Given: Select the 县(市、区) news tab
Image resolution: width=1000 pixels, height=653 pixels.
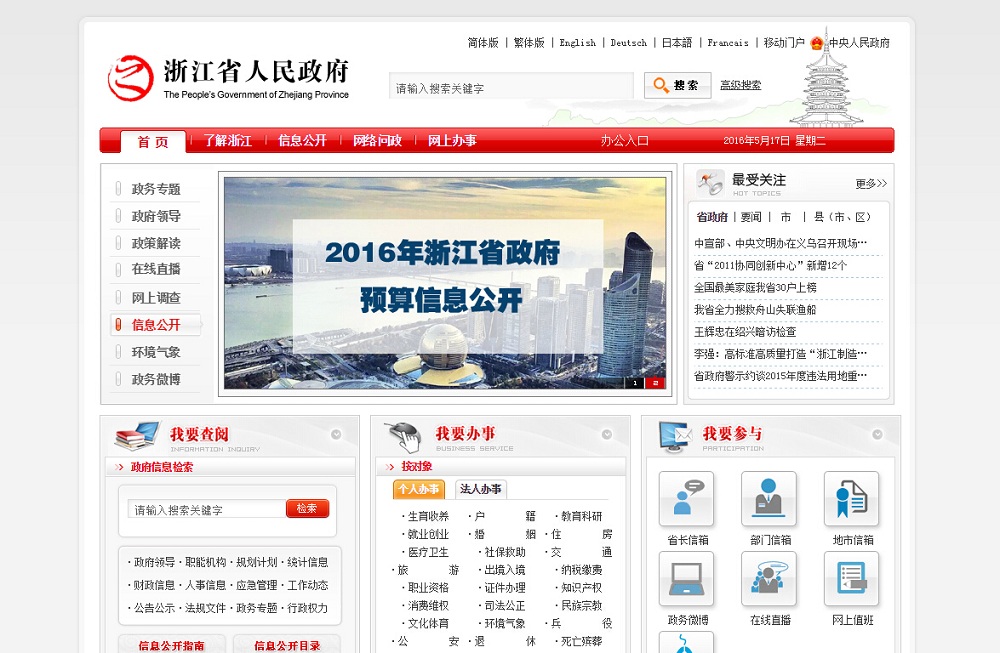Looking at the screenshot, I should point(842,217).
